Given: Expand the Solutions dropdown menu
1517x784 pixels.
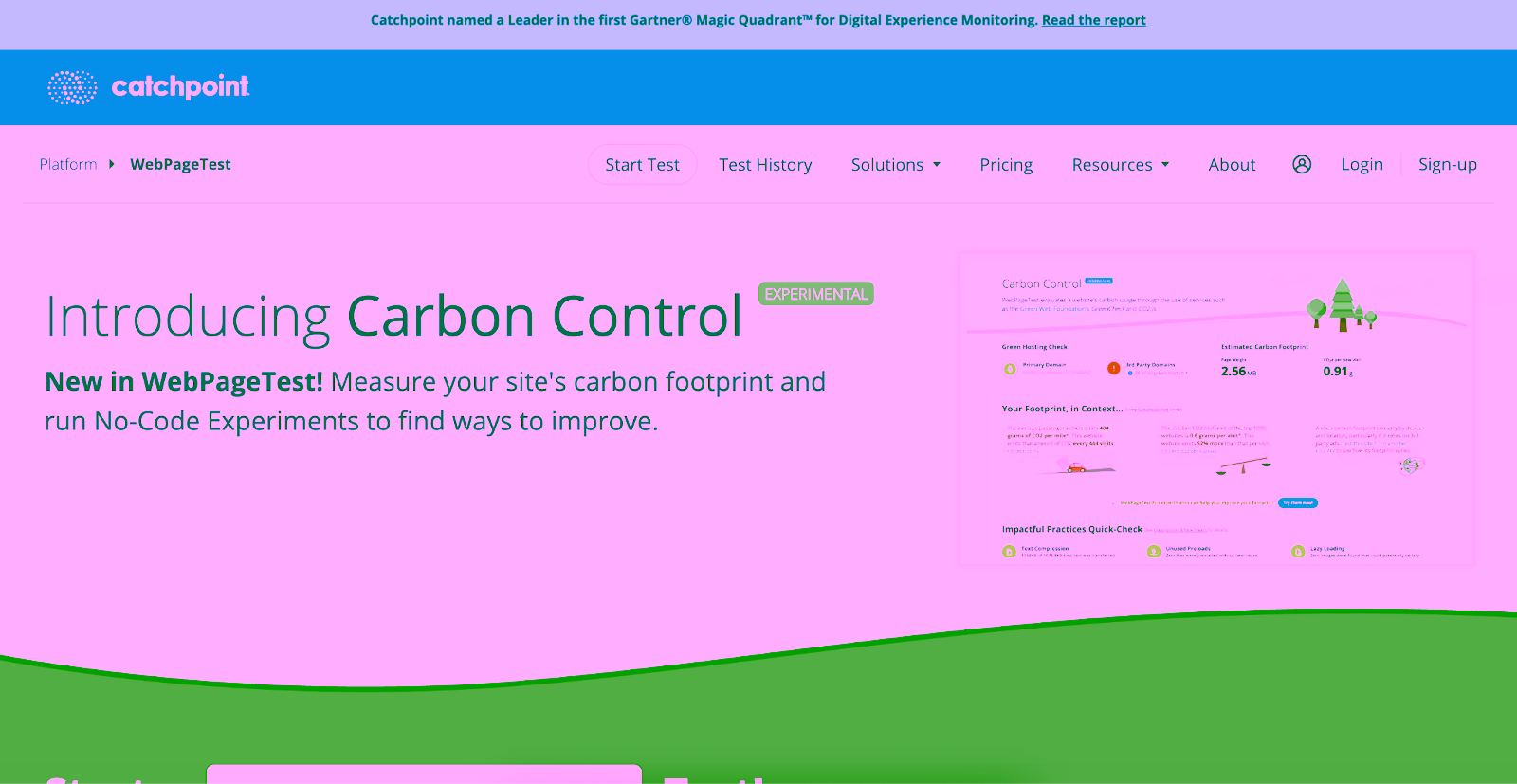Looking at the screenshot, I should point(896,164).
